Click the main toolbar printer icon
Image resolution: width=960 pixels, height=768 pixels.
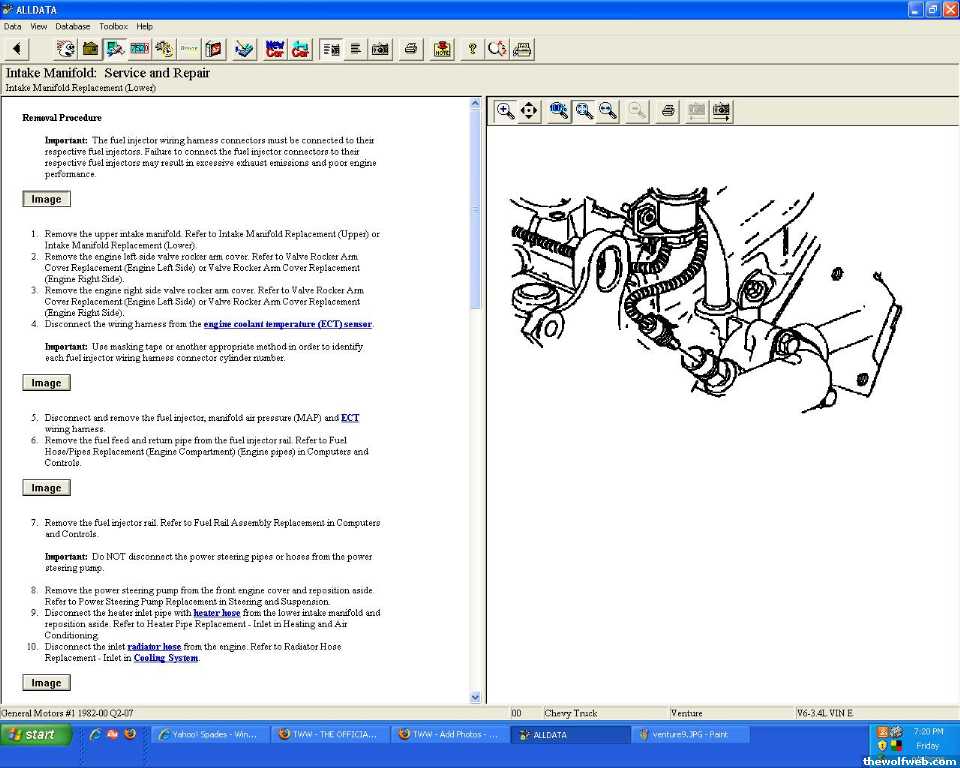pos(410,49)
